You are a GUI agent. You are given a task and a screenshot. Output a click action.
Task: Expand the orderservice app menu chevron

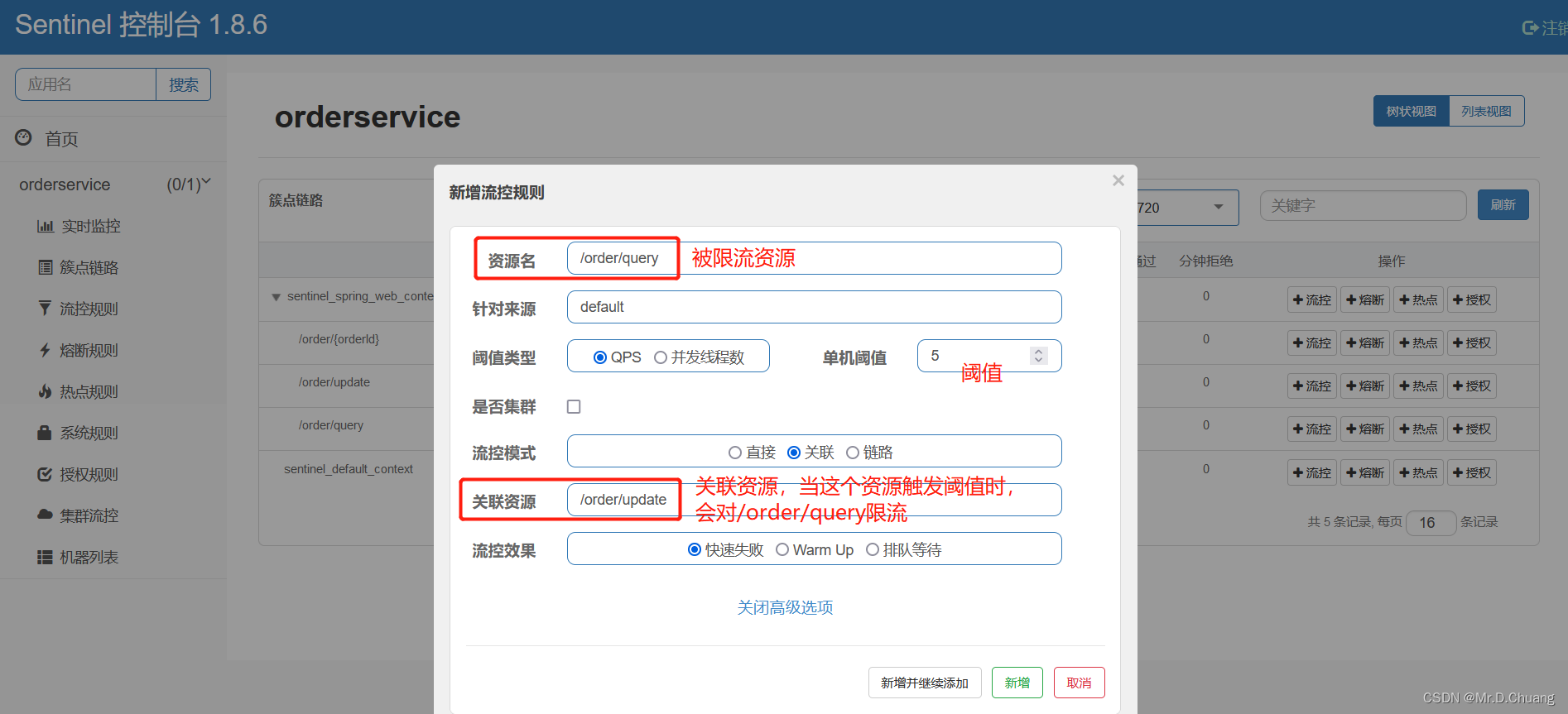(x=206, y=181)
